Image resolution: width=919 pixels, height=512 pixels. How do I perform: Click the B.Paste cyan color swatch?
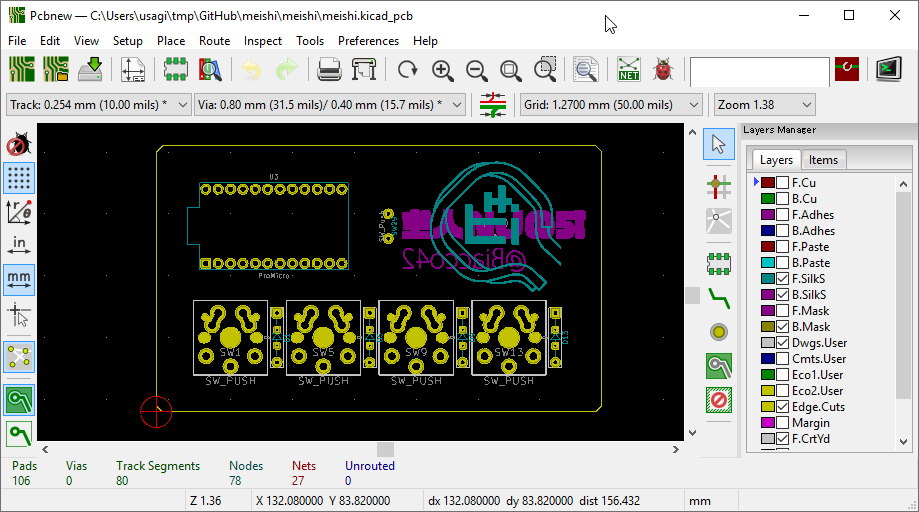[x=767, y=262]
